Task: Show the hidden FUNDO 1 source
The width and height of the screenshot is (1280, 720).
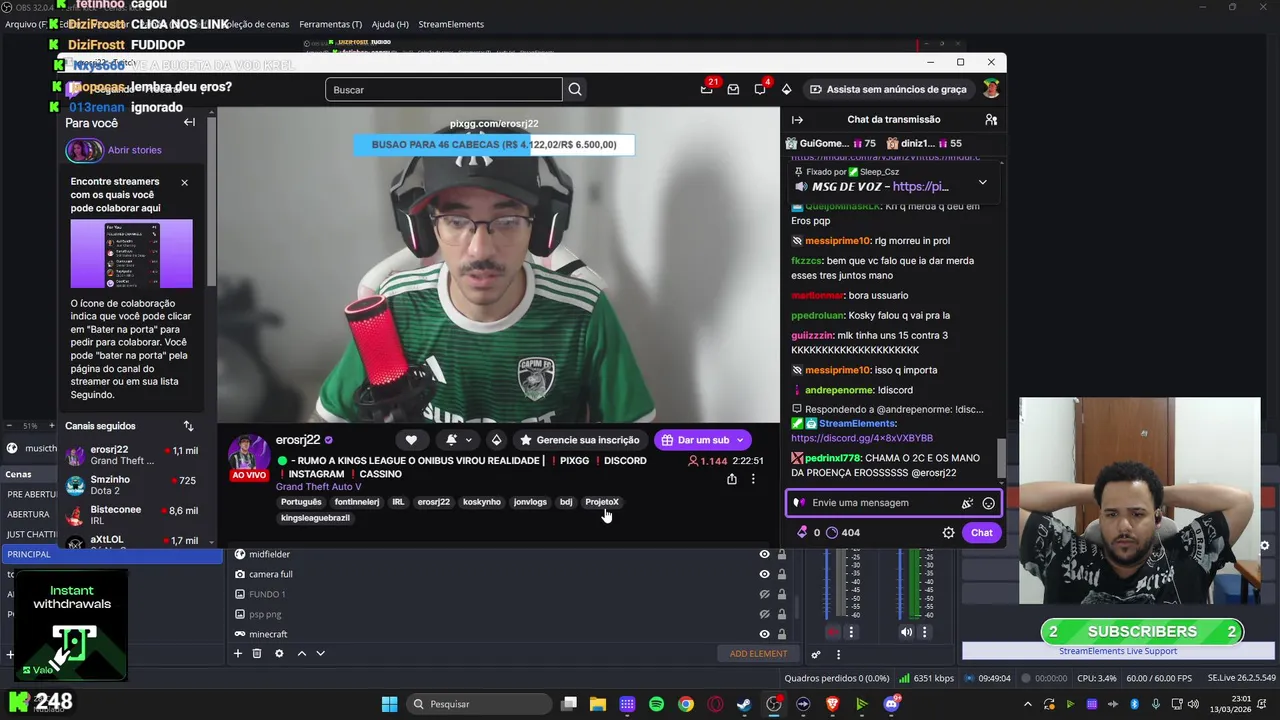Action: click(764, 594)
